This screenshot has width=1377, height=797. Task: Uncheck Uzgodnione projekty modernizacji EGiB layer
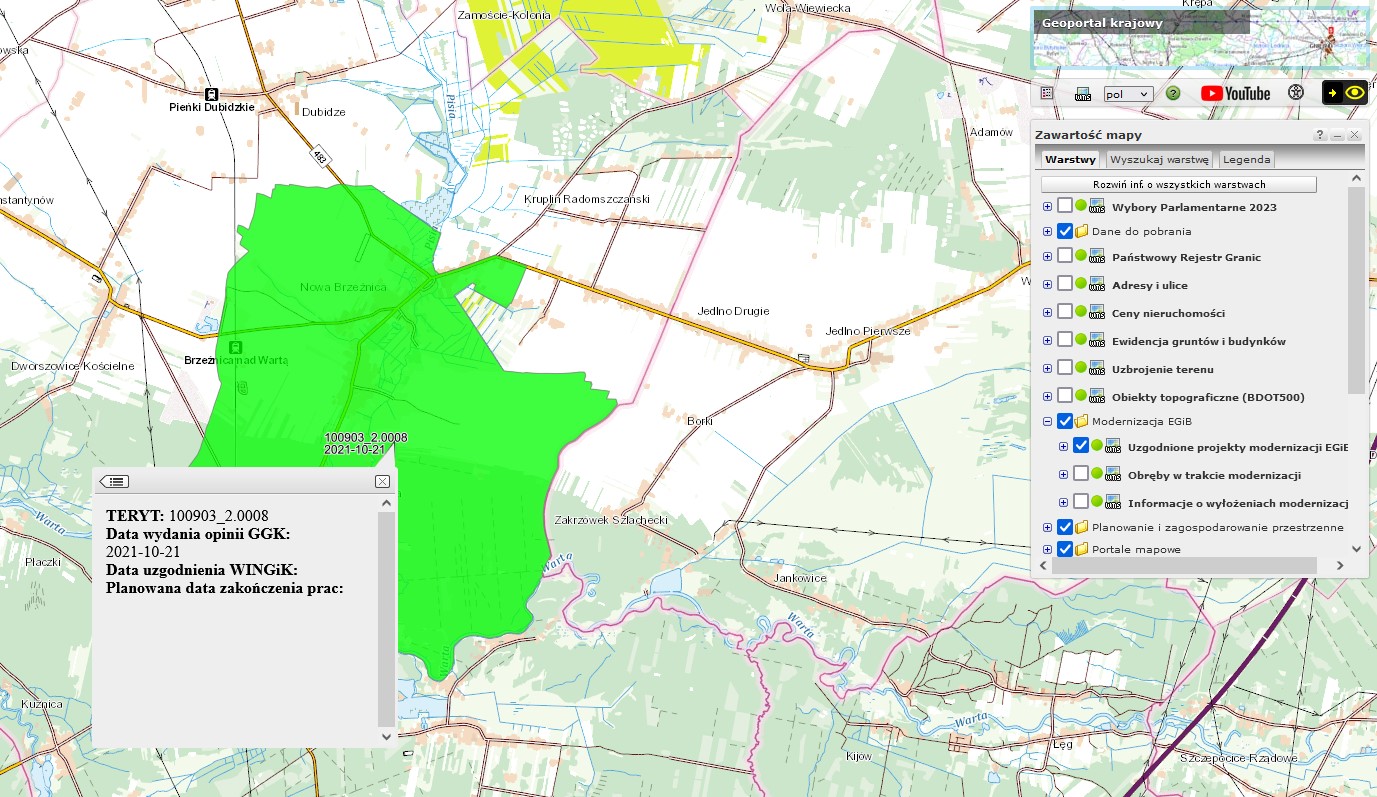pyautogui.click(x=1081, y=446)
